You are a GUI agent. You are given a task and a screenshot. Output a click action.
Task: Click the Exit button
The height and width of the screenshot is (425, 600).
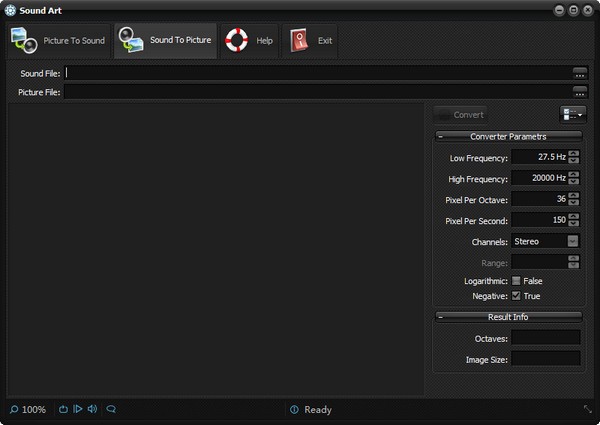tap(312, 41)
